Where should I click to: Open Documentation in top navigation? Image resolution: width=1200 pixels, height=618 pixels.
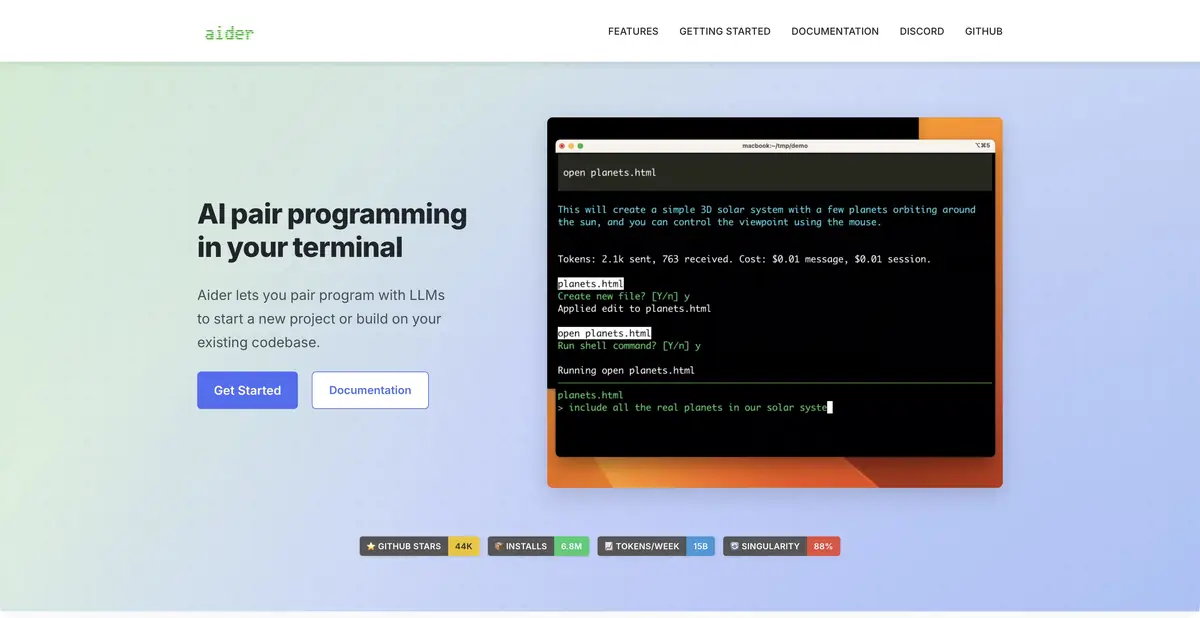pos(835,31)
